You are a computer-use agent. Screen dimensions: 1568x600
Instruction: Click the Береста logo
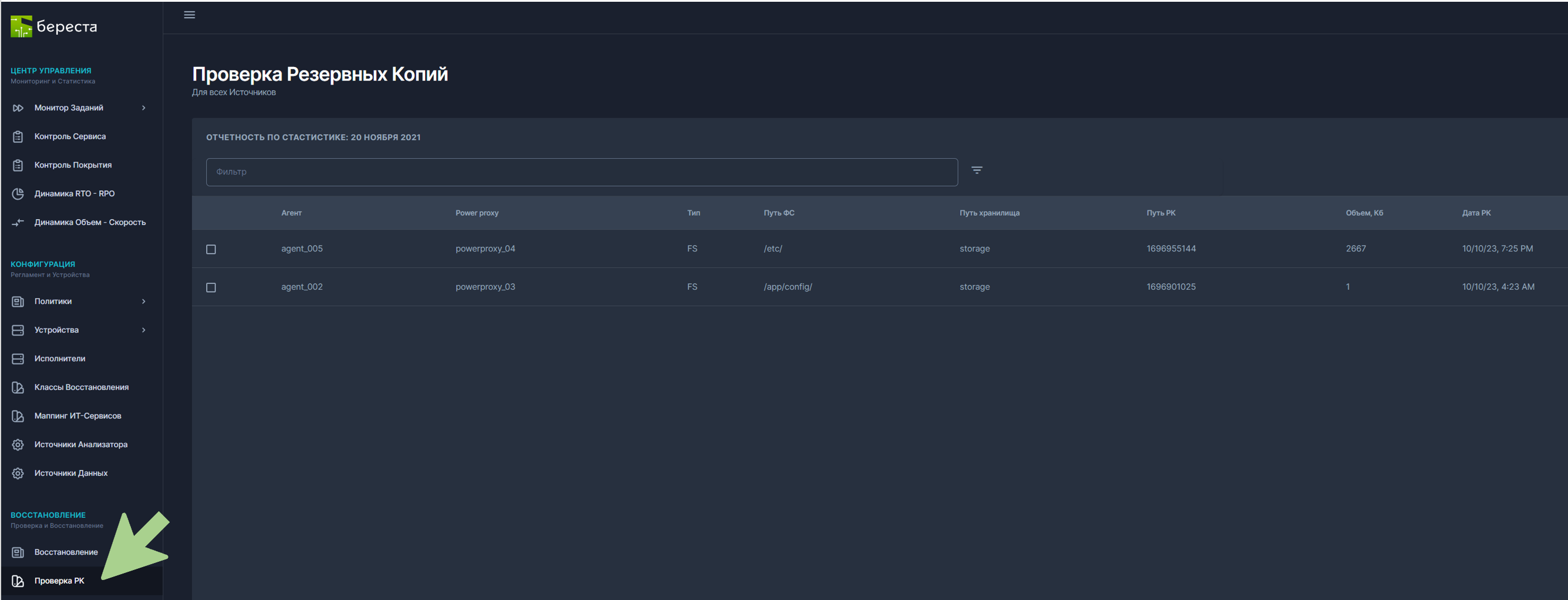point(53,26)
